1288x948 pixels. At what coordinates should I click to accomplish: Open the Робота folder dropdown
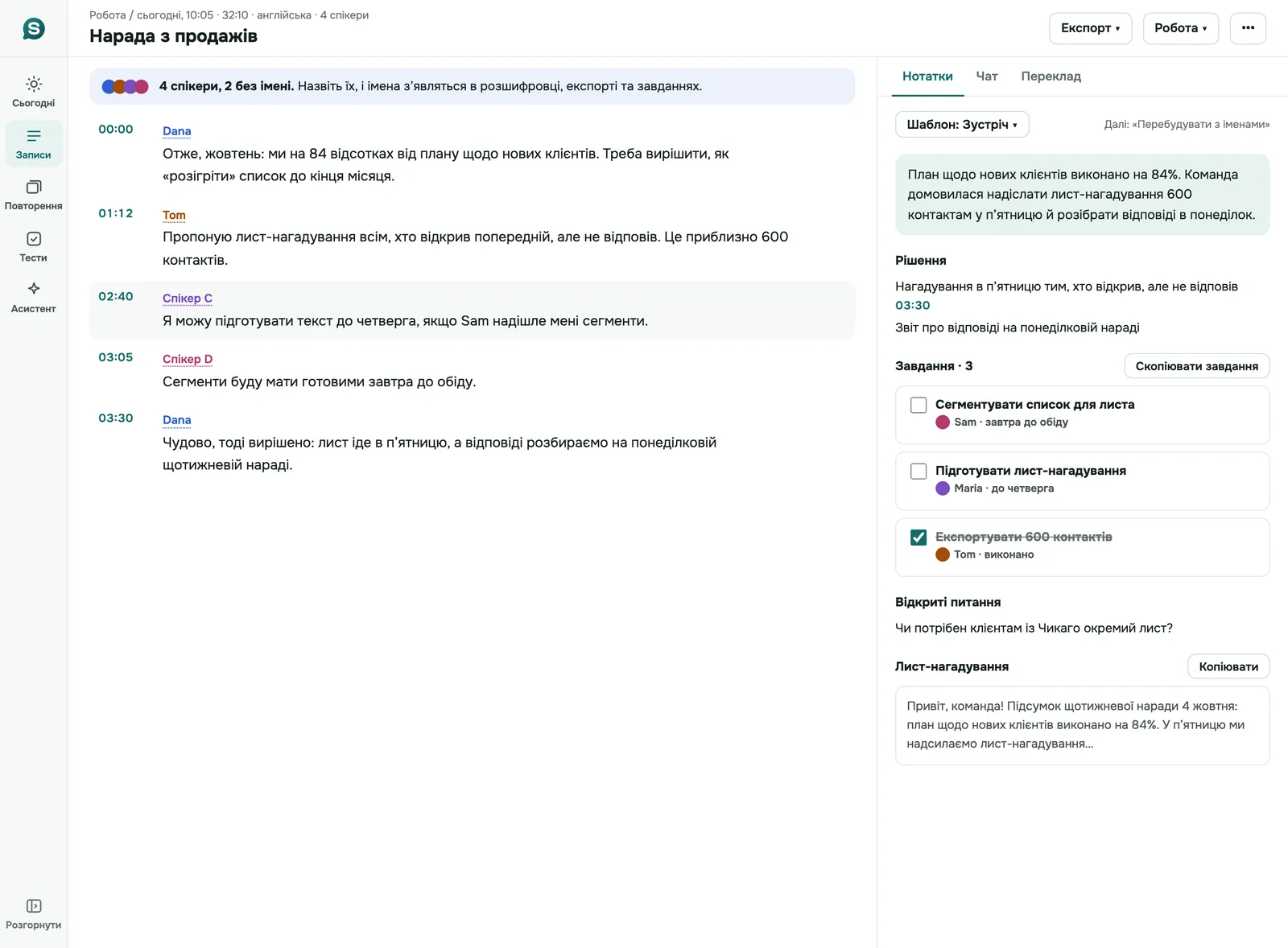click(x=1180, y=28)
